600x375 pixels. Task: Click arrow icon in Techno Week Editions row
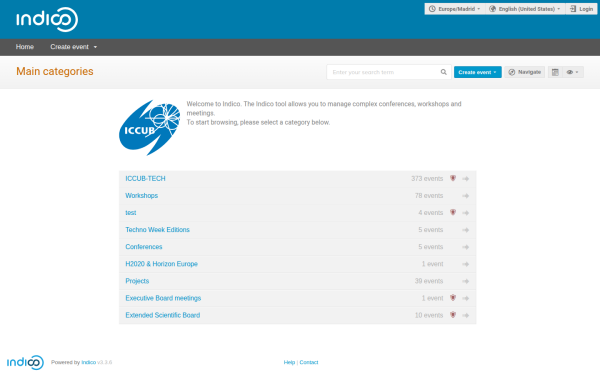click(x=466, y=230)
